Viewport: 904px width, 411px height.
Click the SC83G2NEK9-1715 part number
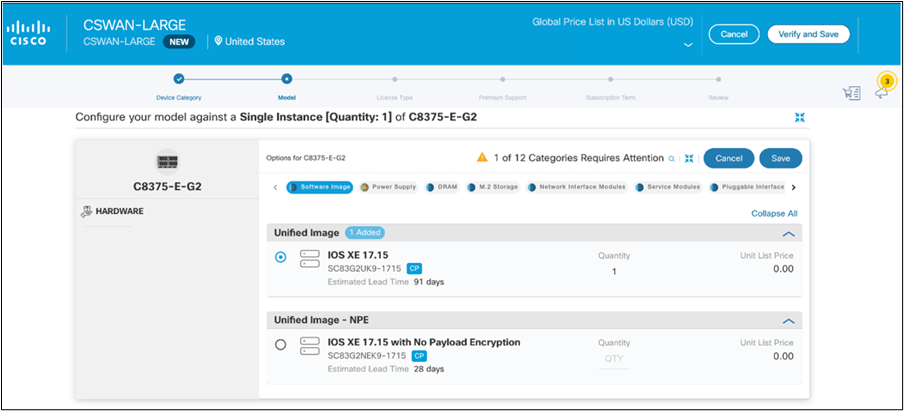(x=367, y=356)
